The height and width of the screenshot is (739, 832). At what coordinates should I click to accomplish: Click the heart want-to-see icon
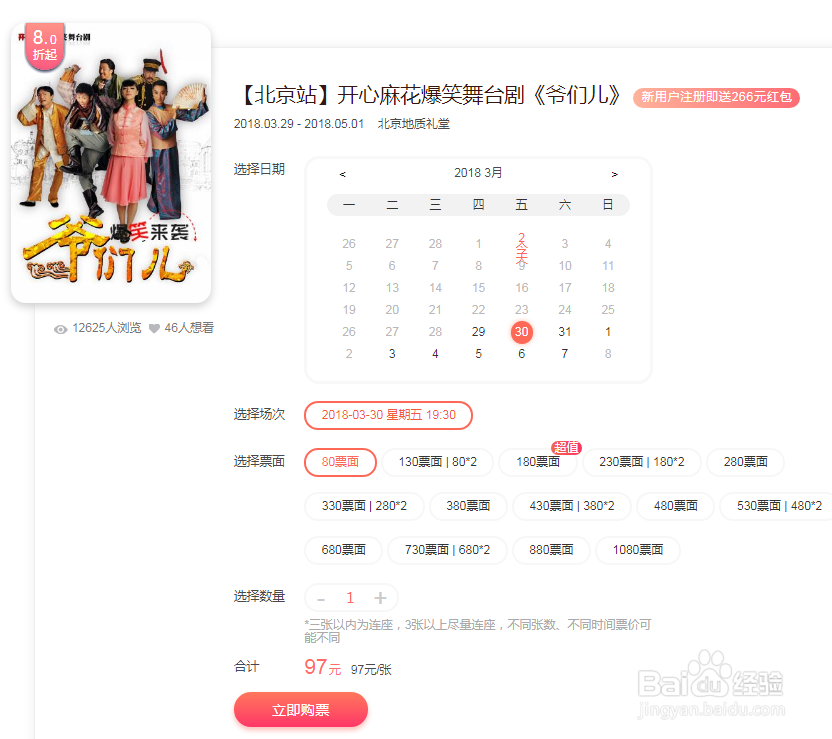coord(154,328)
